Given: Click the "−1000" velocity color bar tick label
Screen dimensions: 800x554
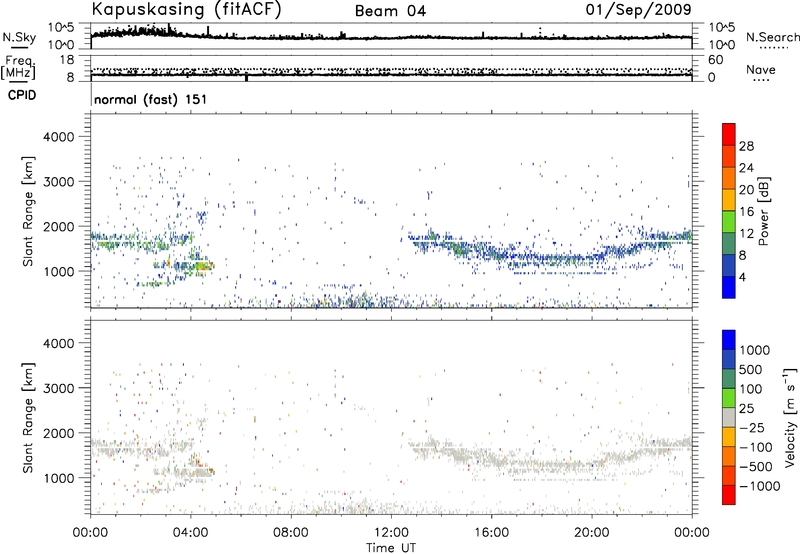Looking at the screenshot, I should [759, 486].
